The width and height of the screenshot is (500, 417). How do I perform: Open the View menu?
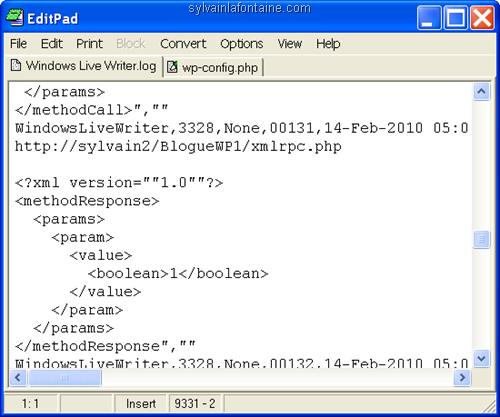point(290,44)
